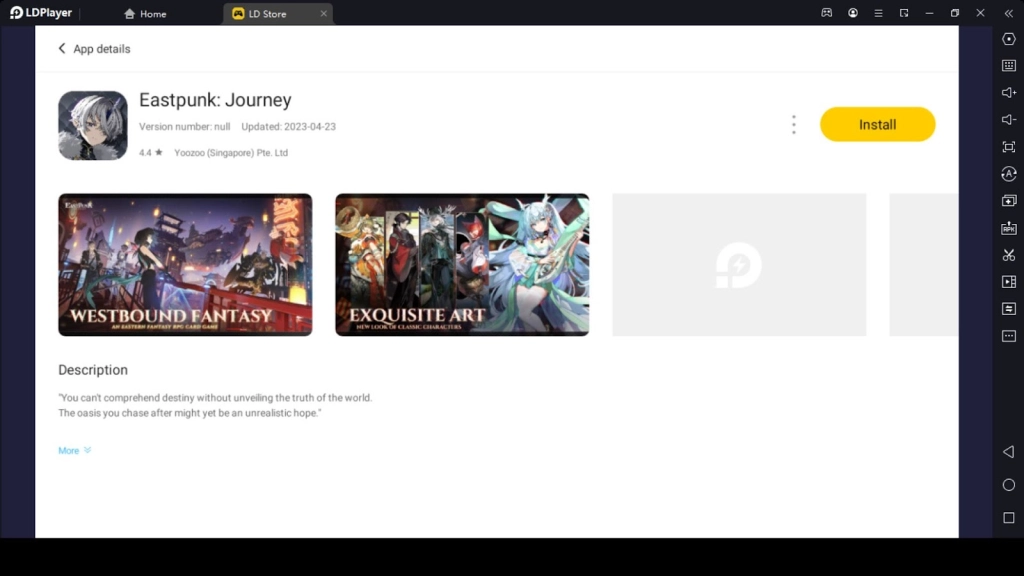Collapse the sidebar toolbar
This screenshot has width=1024, height=576.
(x=1009, y=13)
